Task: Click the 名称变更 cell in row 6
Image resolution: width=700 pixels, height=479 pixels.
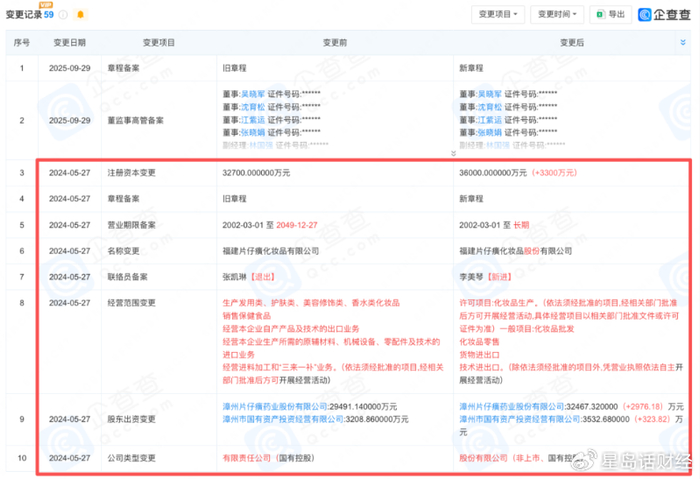Action: coord(124,251)
